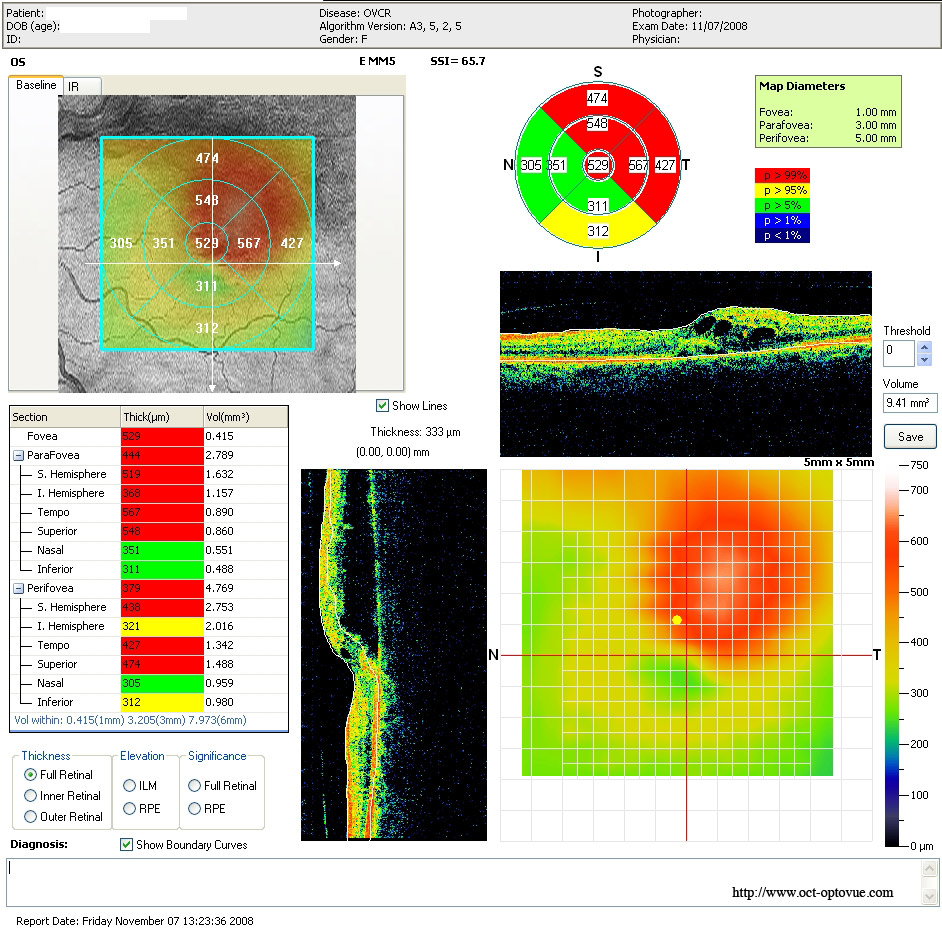Click diagnosis box scroll down arrow
The image size is (942, 929).
click(929, 897)
